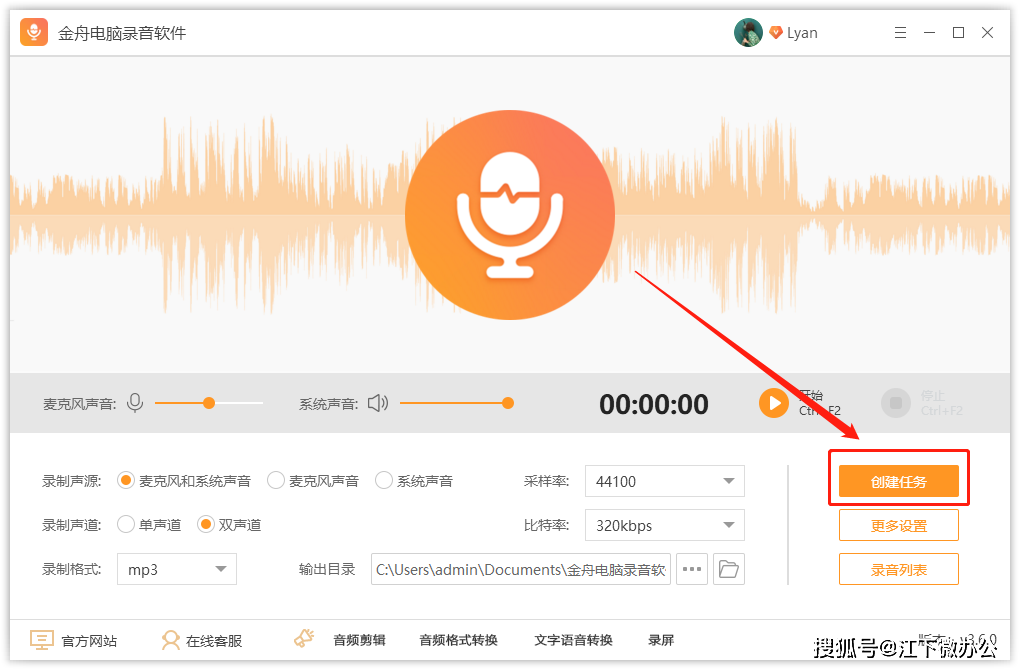The width and height of the screenshot is (1020, 670).
Task: Browse output directory with three-dots button
Action: (692, 569)
